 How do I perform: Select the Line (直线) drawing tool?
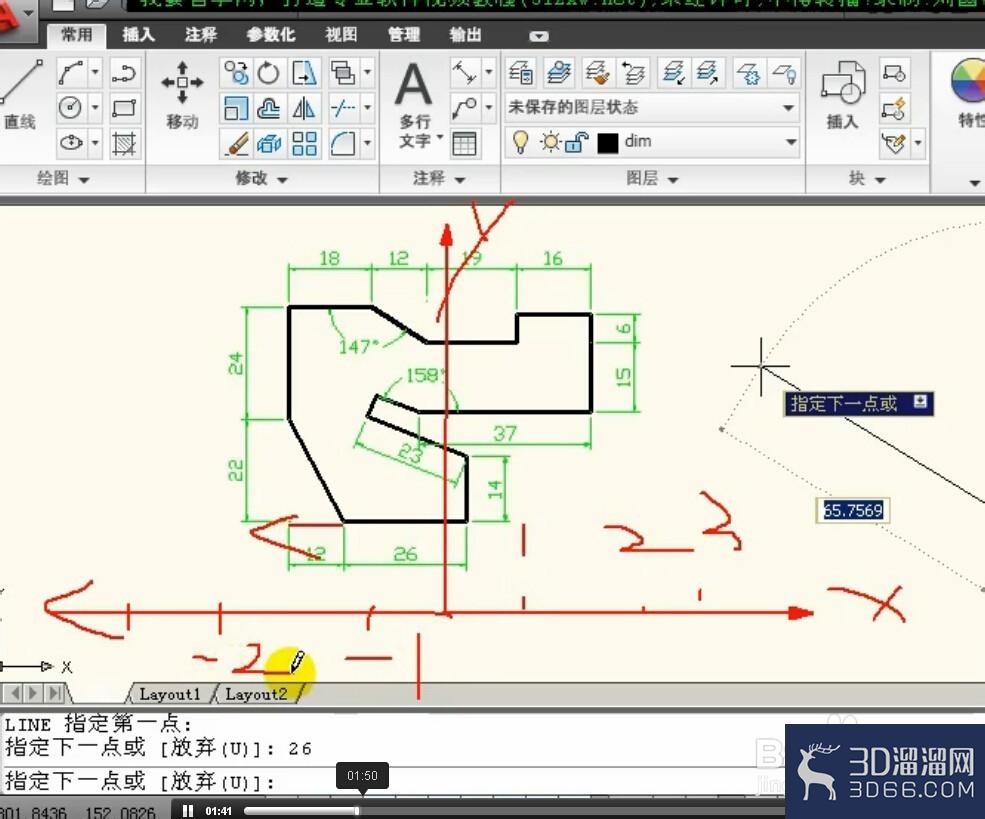21,94
